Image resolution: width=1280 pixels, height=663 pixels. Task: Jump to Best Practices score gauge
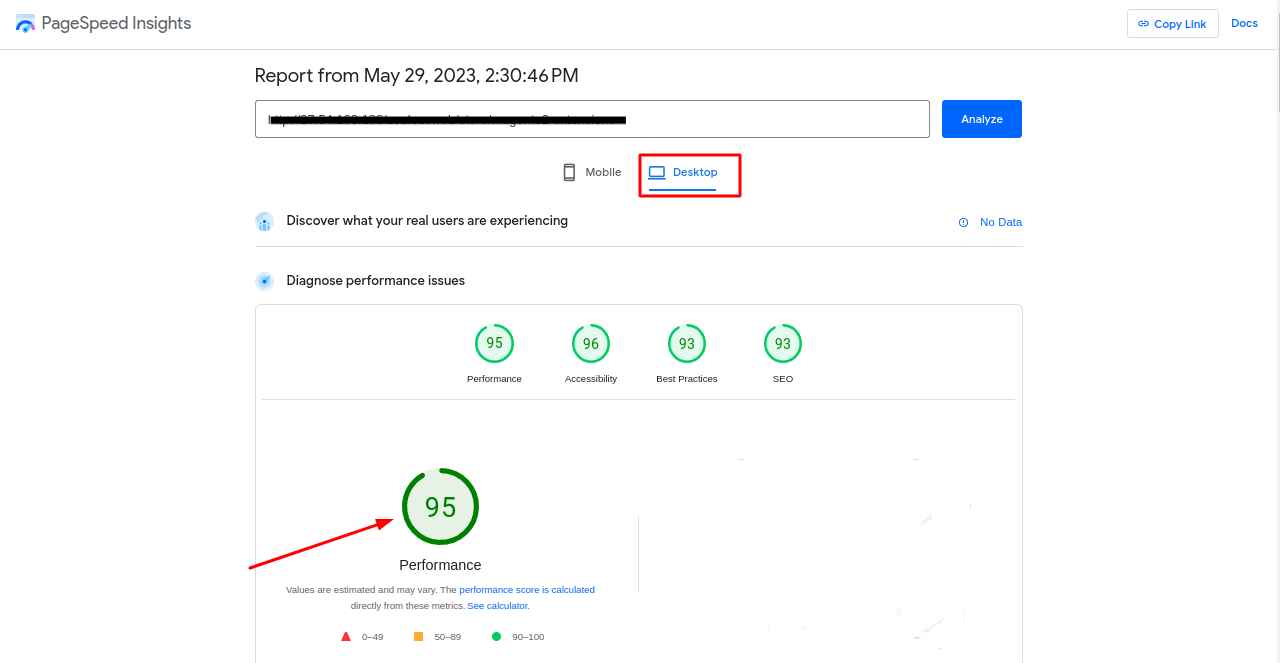687,344
